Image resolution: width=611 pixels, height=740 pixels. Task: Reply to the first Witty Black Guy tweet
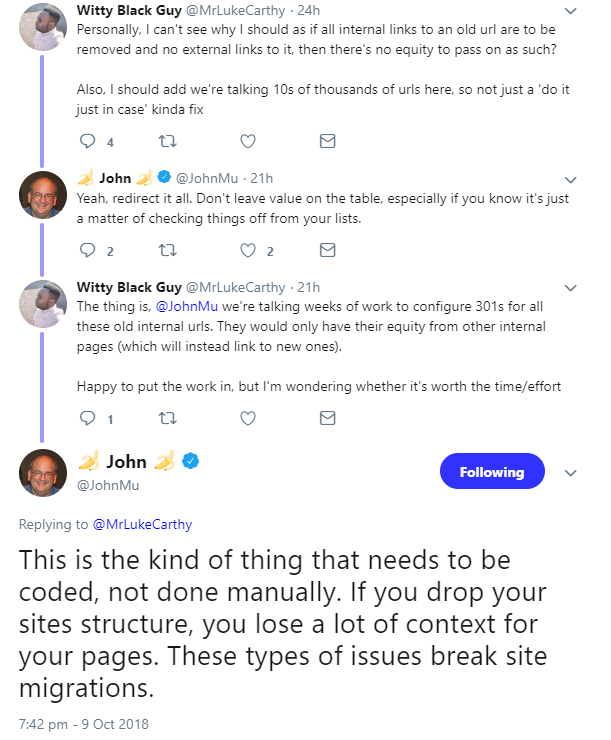87,141
